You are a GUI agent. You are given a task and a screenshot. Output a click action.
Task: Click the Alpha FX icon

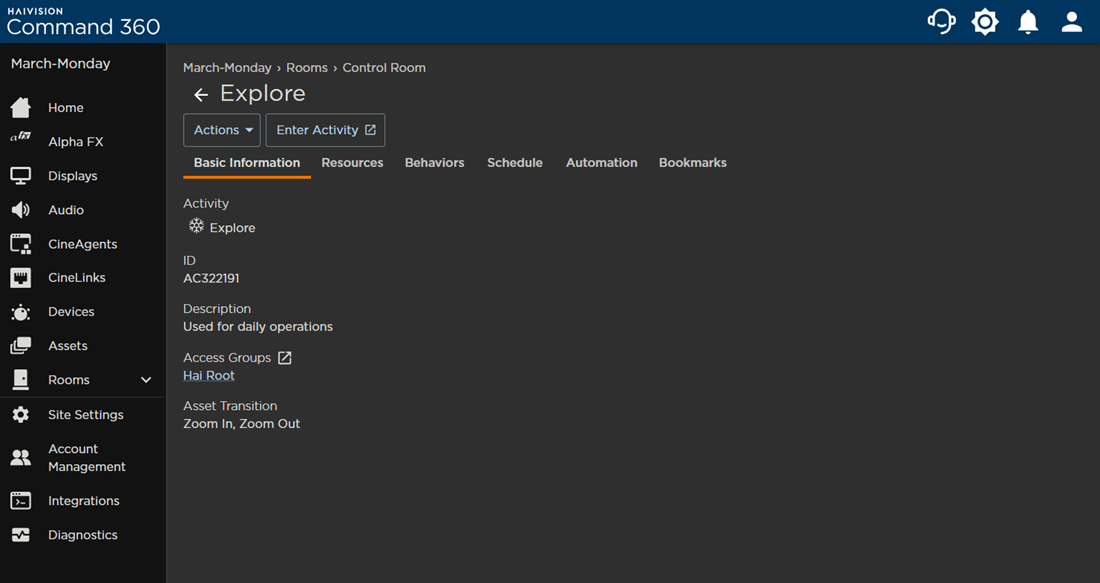tap(20, 138)
